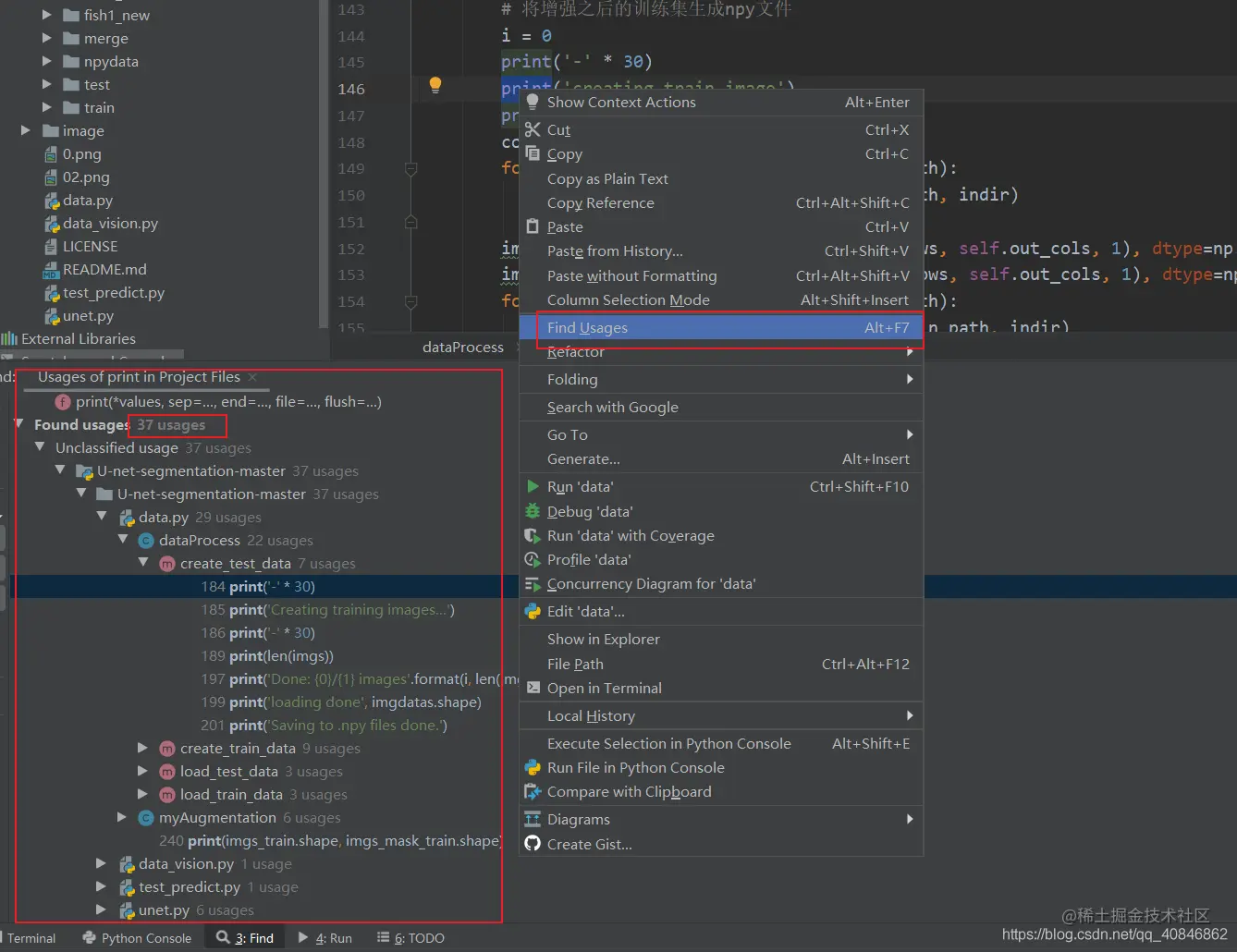Click the Profile 'data' icon
This screenshot has height=952, width=1237.
point(533,559)
